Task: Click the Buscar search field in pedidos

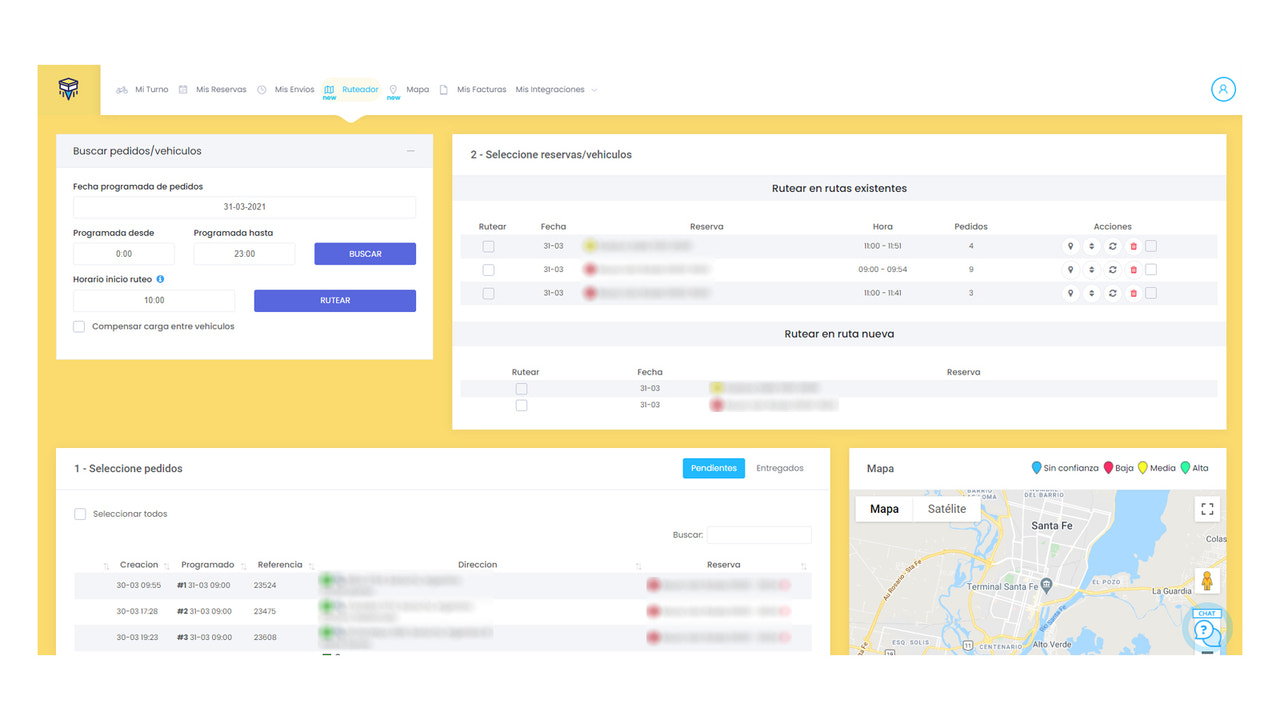Action: point(759,535)
